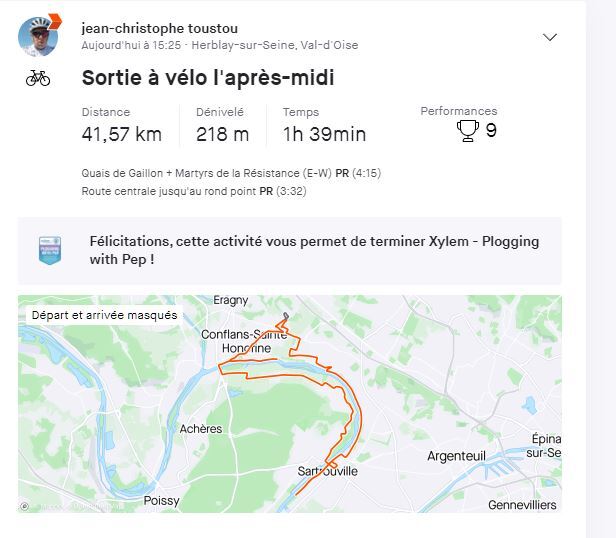Image resolution: width=616 pixels, height=538 pixels.
Task: Click the Argenteuil label on the map
Action: tap(456, 456)
